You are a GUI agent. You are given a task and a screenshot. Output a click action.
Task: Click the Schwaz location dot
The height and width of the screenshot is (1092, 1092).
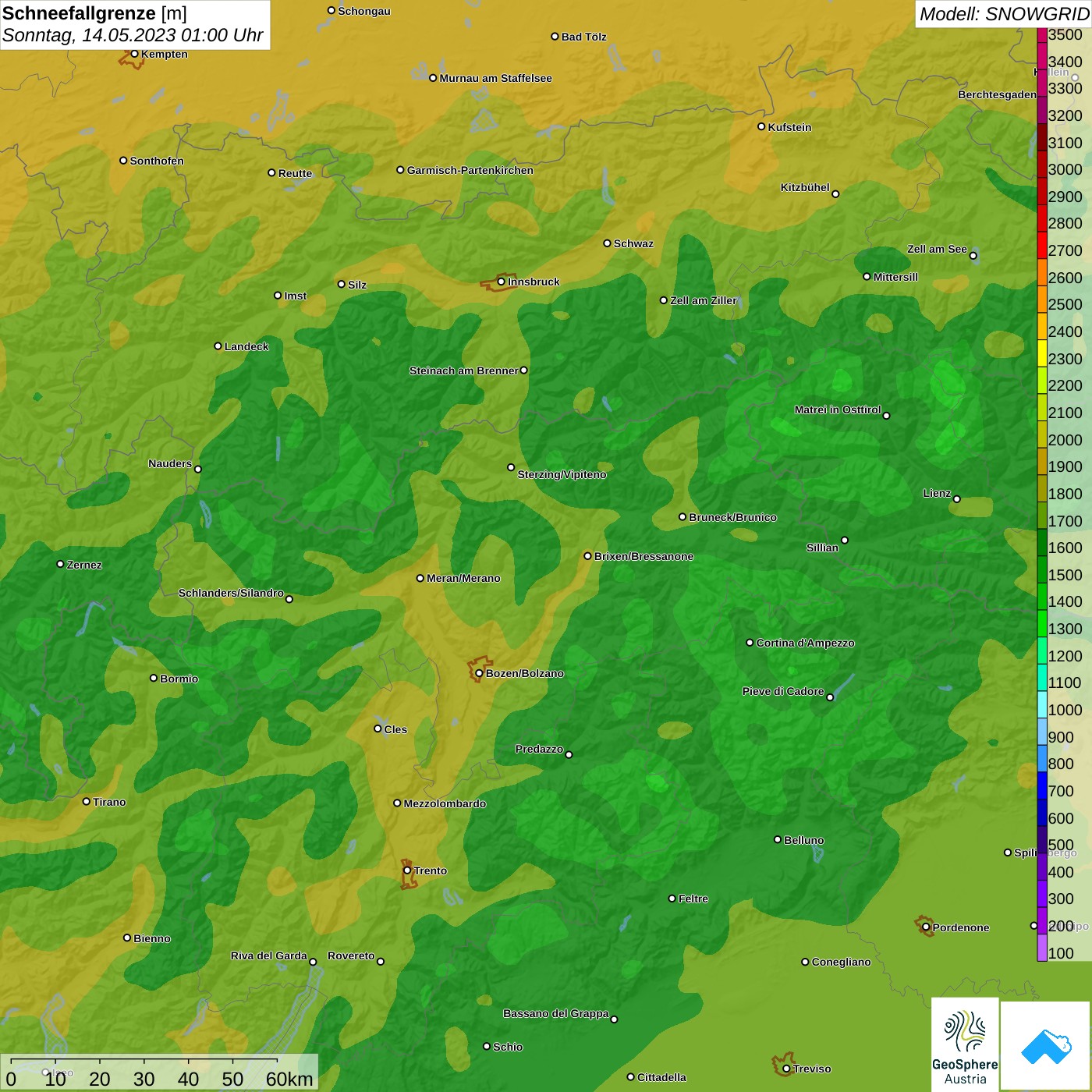point(607,243)
